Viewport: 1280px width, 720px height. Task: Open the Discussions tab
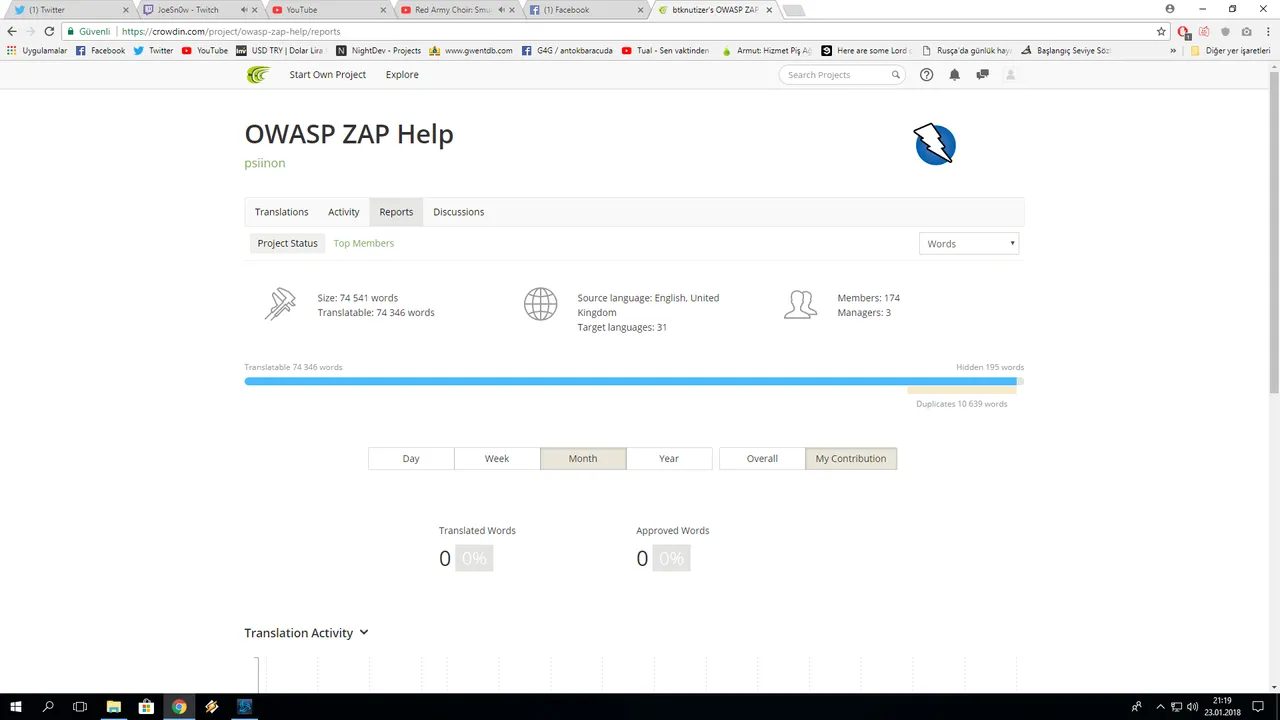458,212
